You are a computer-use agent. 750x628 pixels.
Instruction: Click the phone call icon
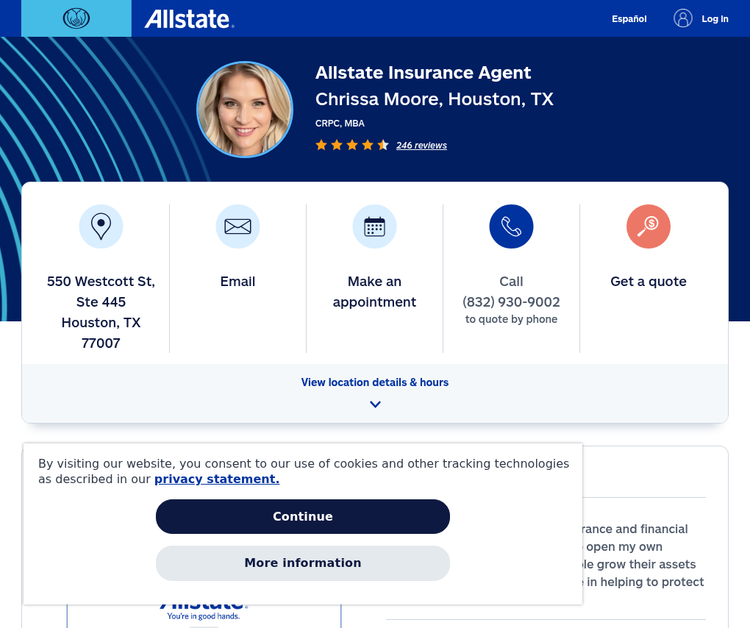[511, 226]
